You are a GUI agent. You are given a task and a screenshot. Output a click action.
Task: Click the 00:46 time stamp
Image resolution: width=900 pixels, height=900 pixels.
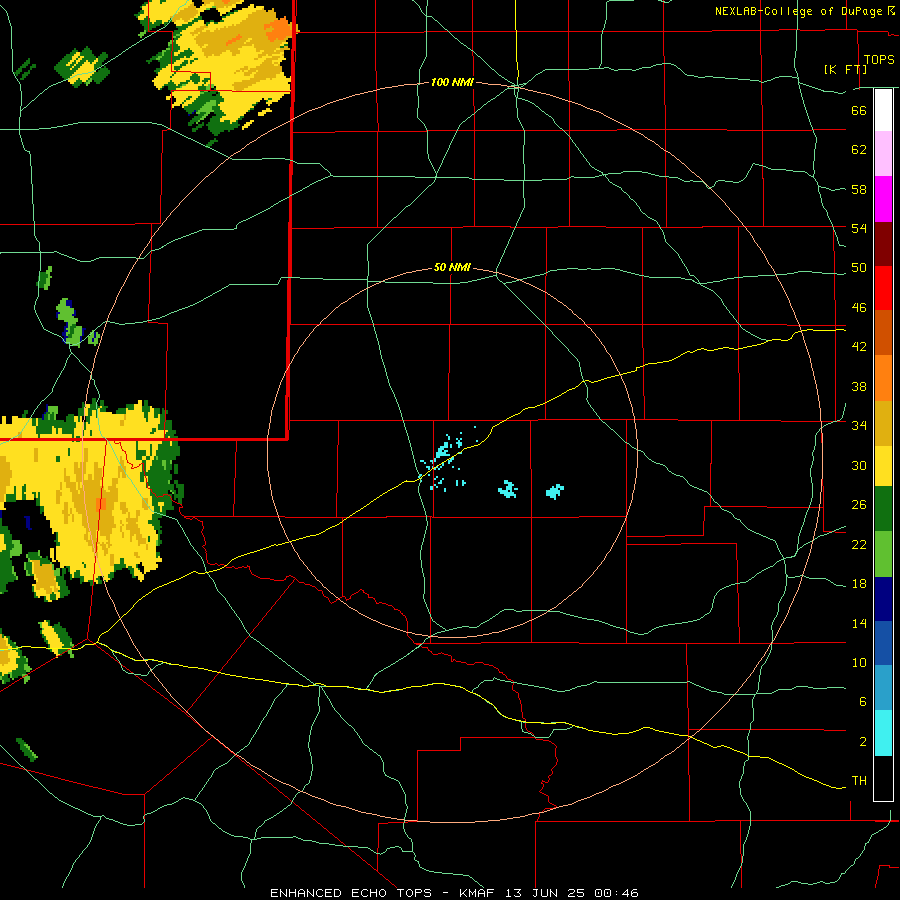[616, 893]
